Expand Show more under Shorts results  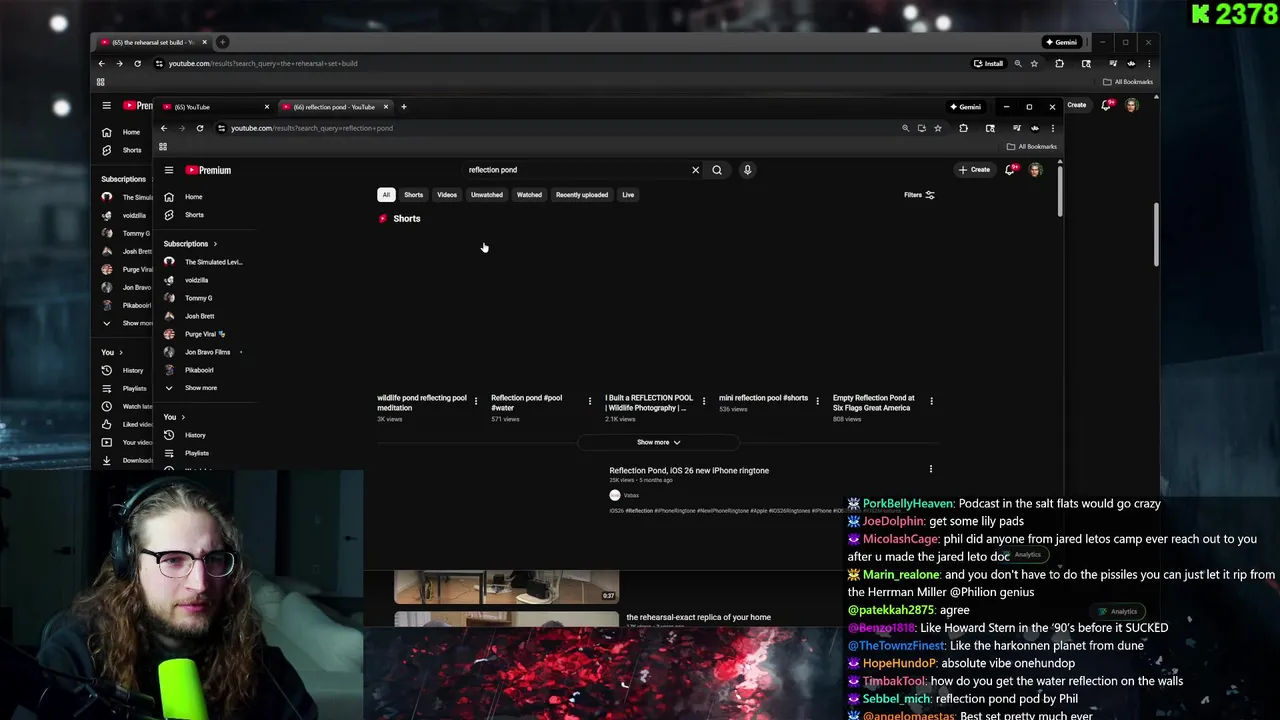pos(659,442)
